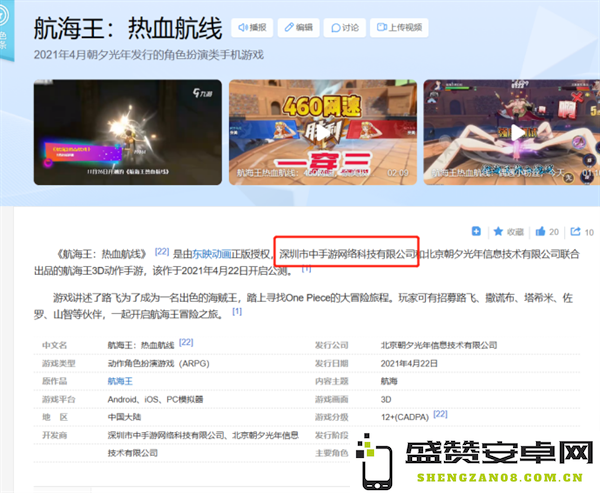Click the blue plus add icon
Screen dimensions: 600x493
pyautogui.click(x=476, y=231)
